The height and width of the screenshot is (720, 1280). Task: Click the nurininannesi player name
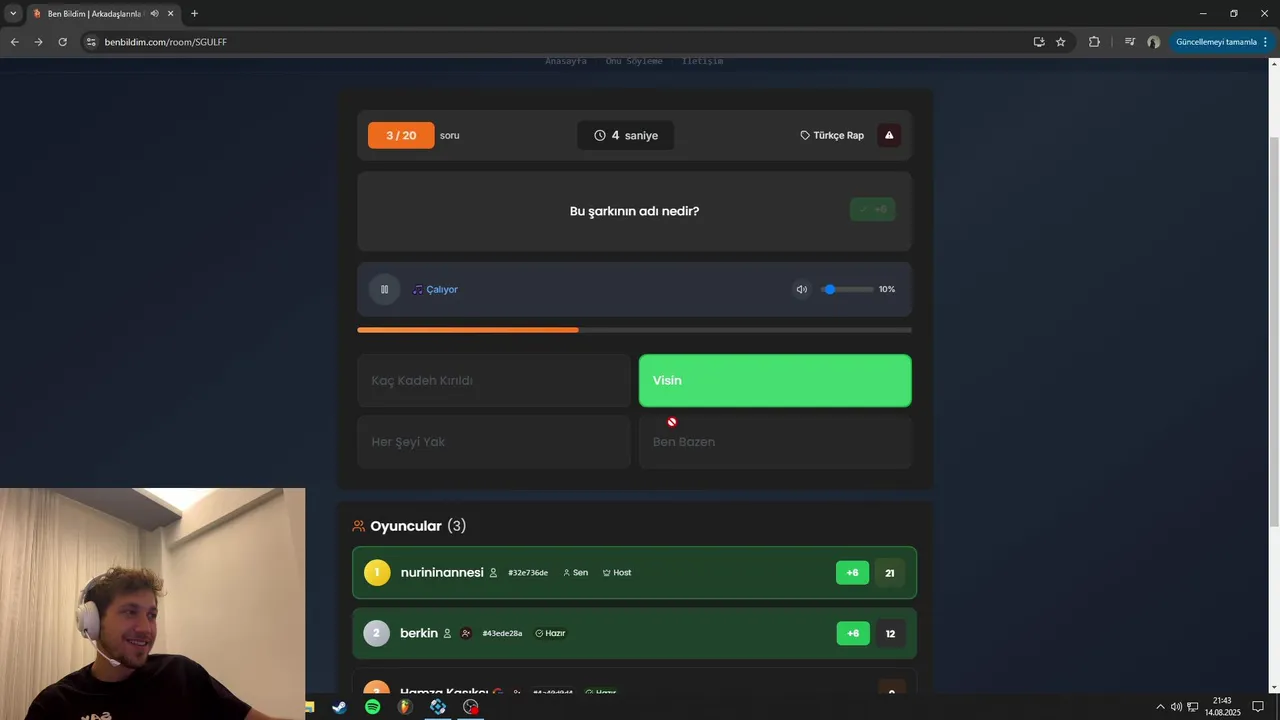pos(442,573)
